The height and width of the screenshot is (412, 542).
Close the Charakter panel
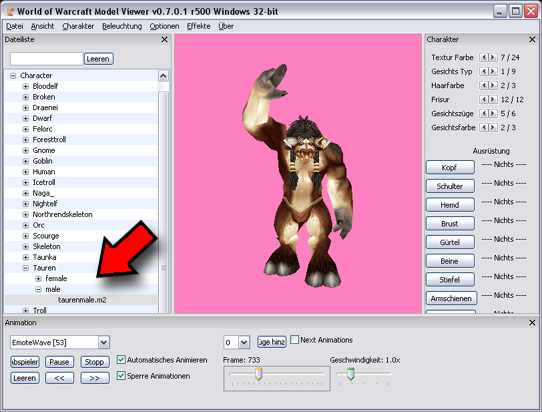coord(532,39)
